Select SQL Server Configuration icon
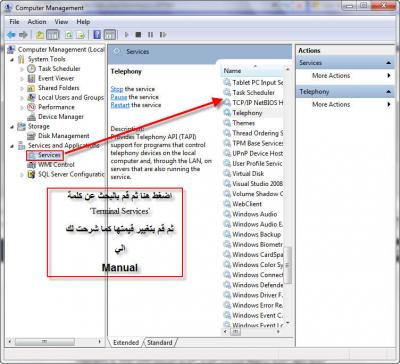Image resolution: width=400 pixels, height=364 pixels. (x=31, y=174)
